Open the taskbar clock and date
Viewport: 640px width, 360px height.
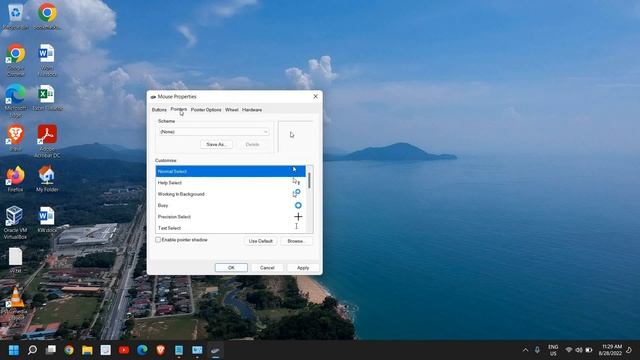(611, 350)
